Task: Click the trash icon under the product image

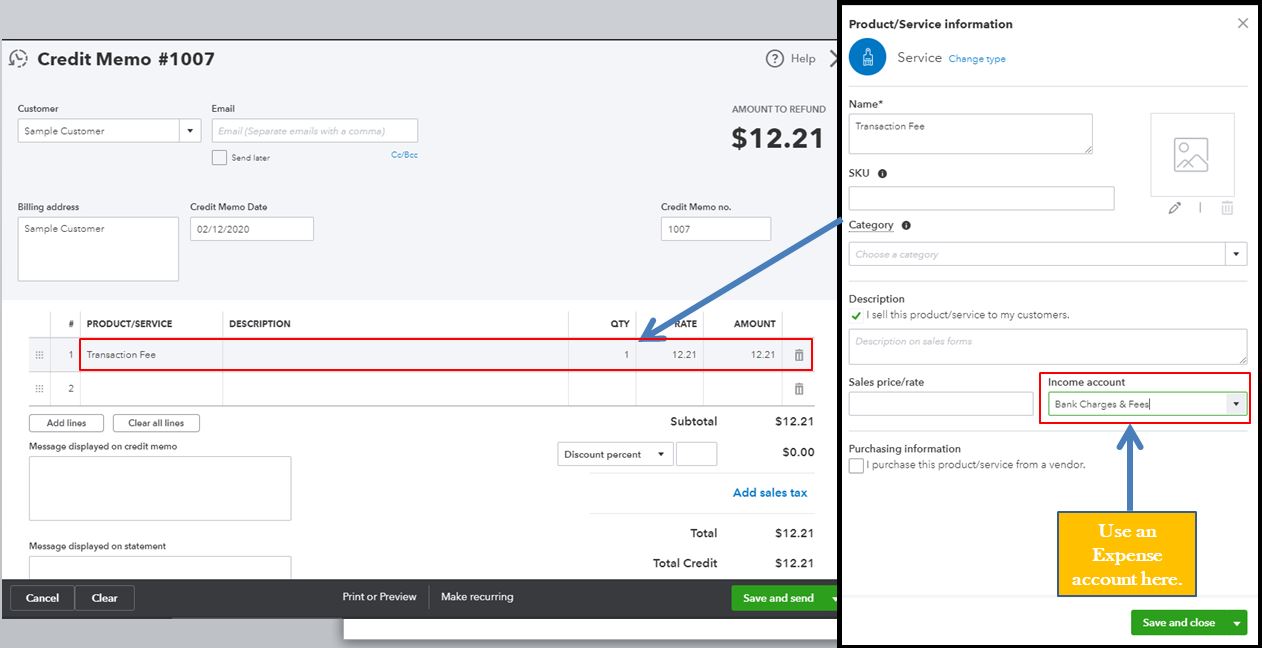Action: pyautogui.click(x=1227, y=208)
